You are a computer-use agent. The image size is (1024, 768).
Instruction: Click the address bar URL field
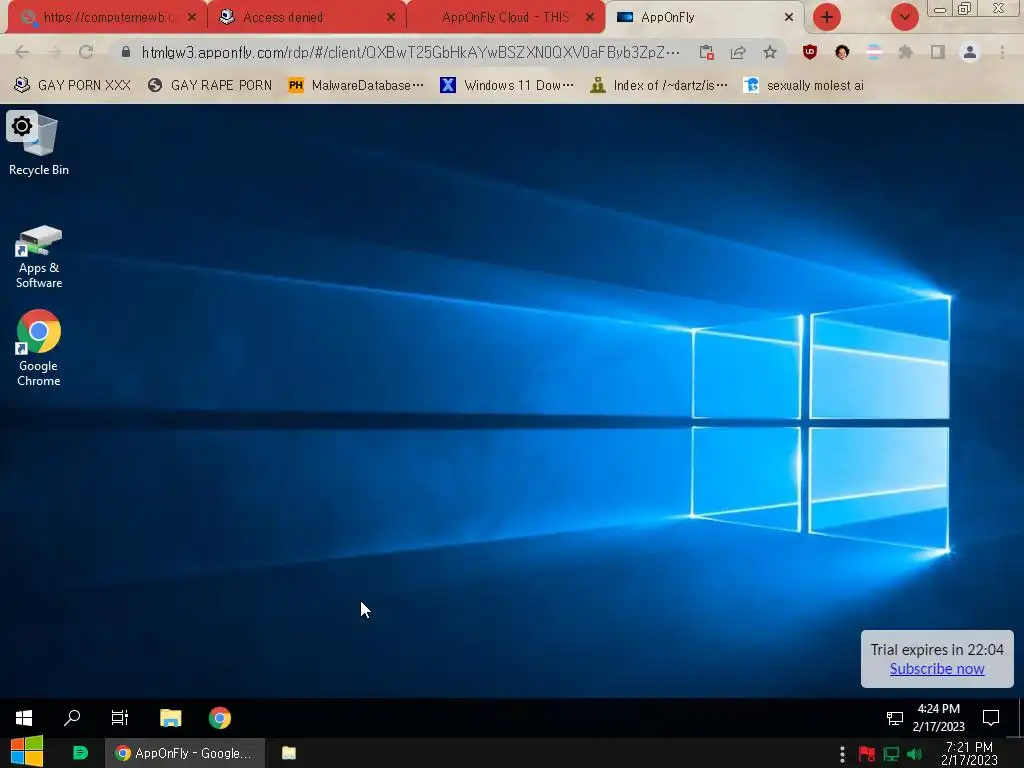pos(410,52)
